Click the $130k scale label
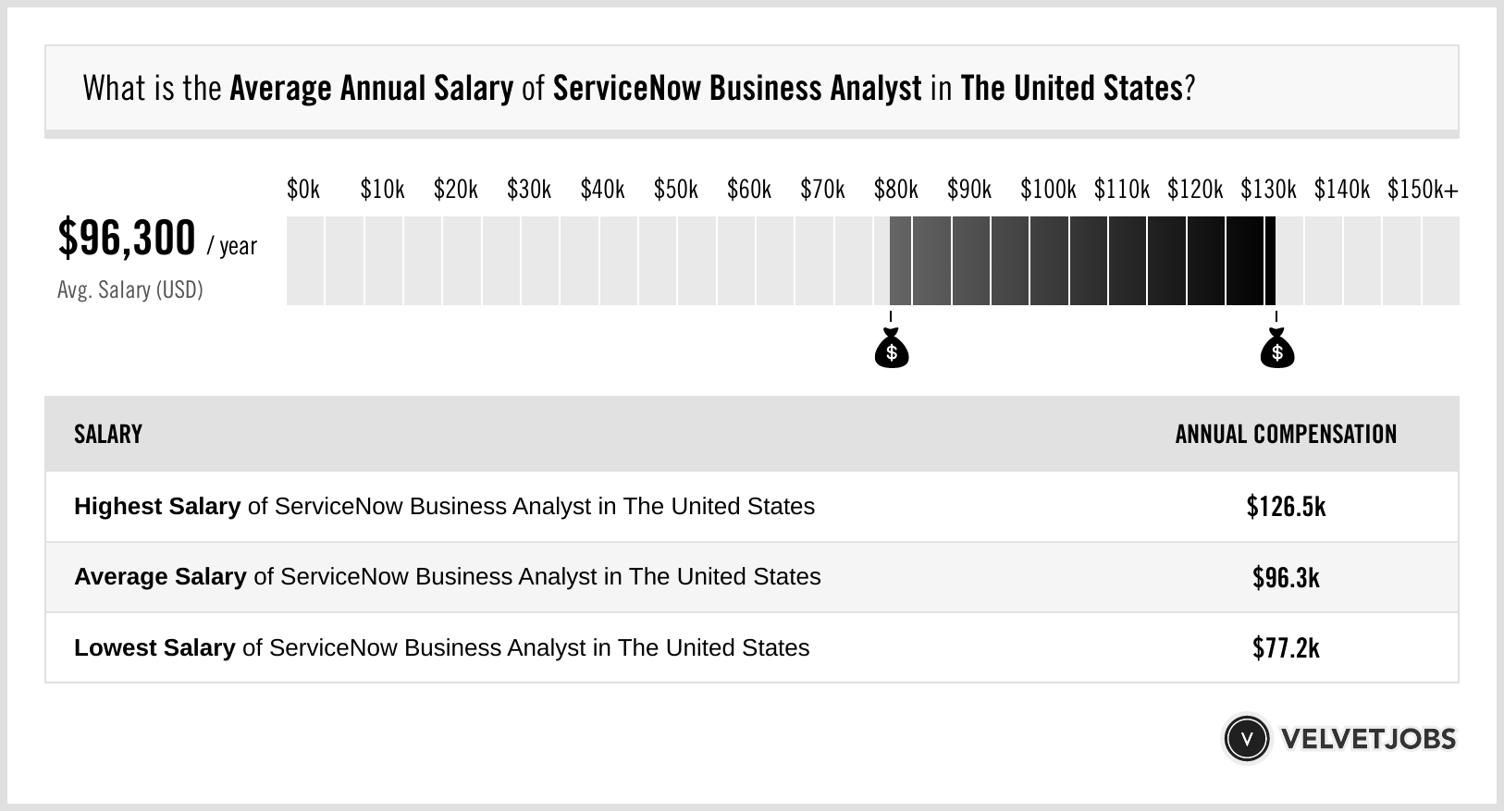1504x812 pixels. click(x=1268, y=190)
